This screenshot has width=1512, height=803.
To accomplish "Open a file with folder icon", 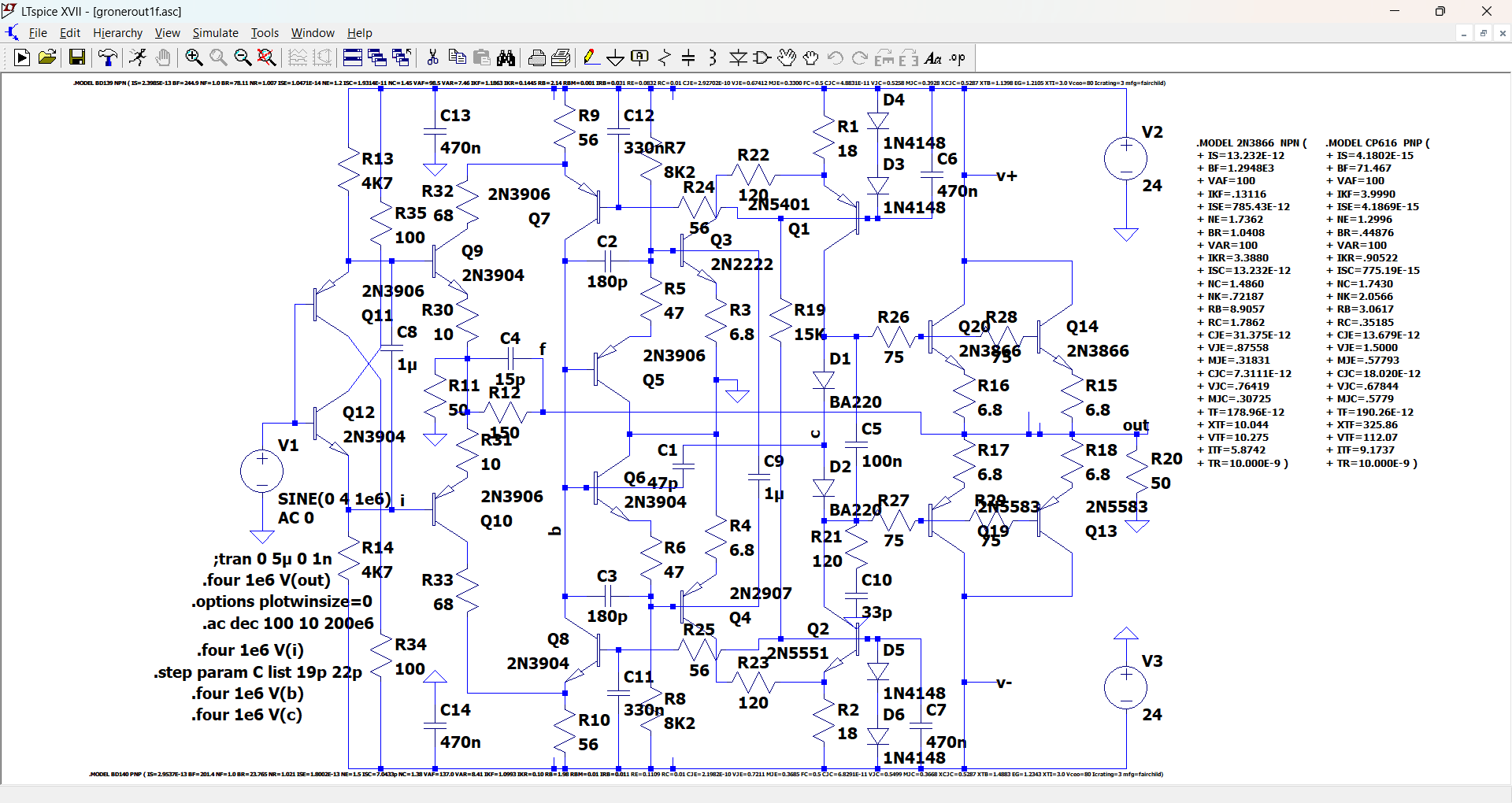I will pyautogui.click(x=47, y=57).
